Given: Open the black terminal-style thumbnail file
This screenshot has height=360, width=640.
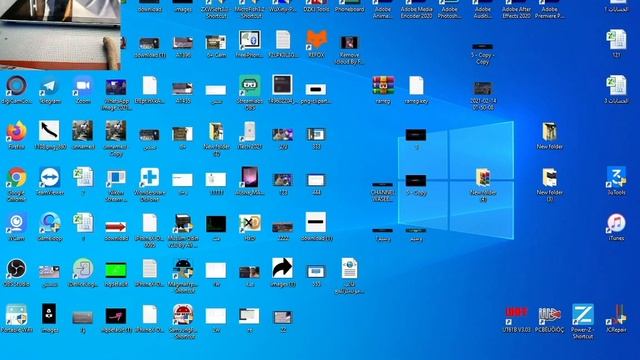Looking at the screenshot, I should coord(216,224).
